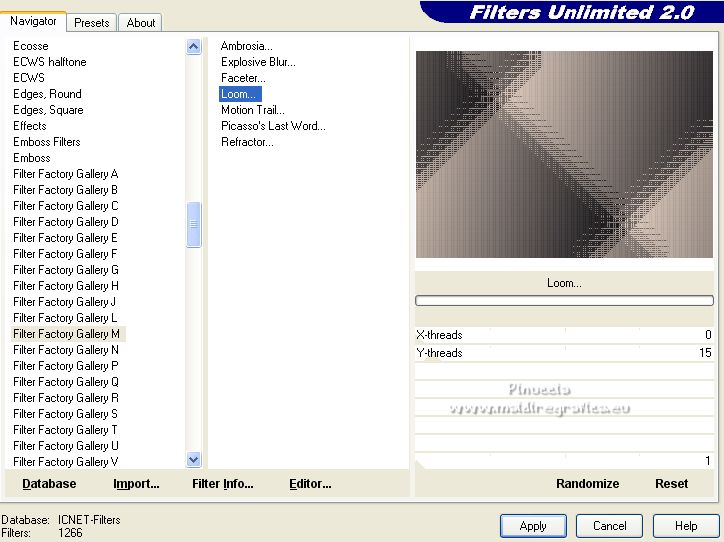Screen dimensions: 724x542
Task: Select the Edges, Square category
Action: click(x=48, y=110)
